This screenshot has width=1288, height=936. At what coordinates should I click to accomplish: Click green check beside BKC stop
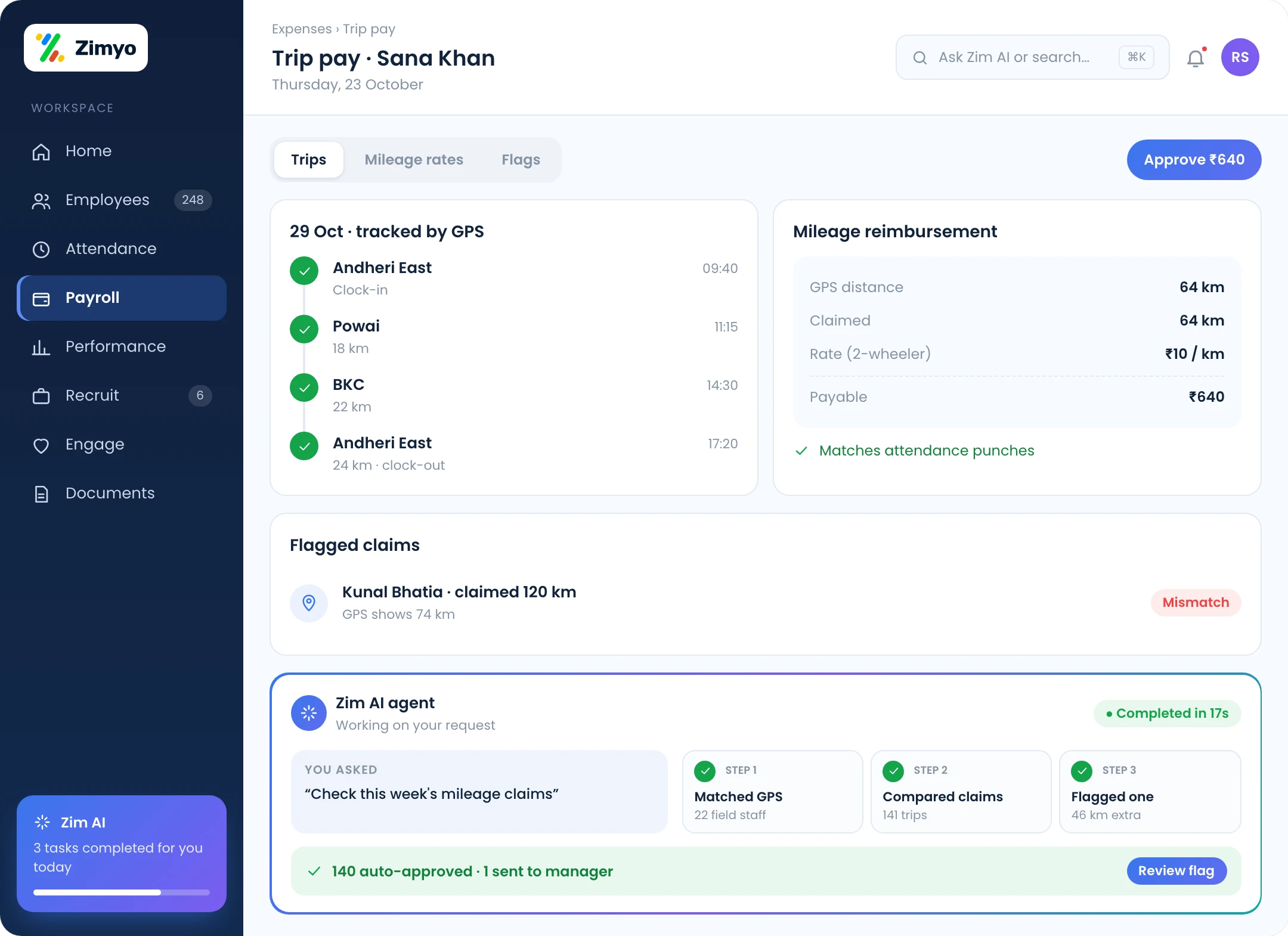coord(304,388)
